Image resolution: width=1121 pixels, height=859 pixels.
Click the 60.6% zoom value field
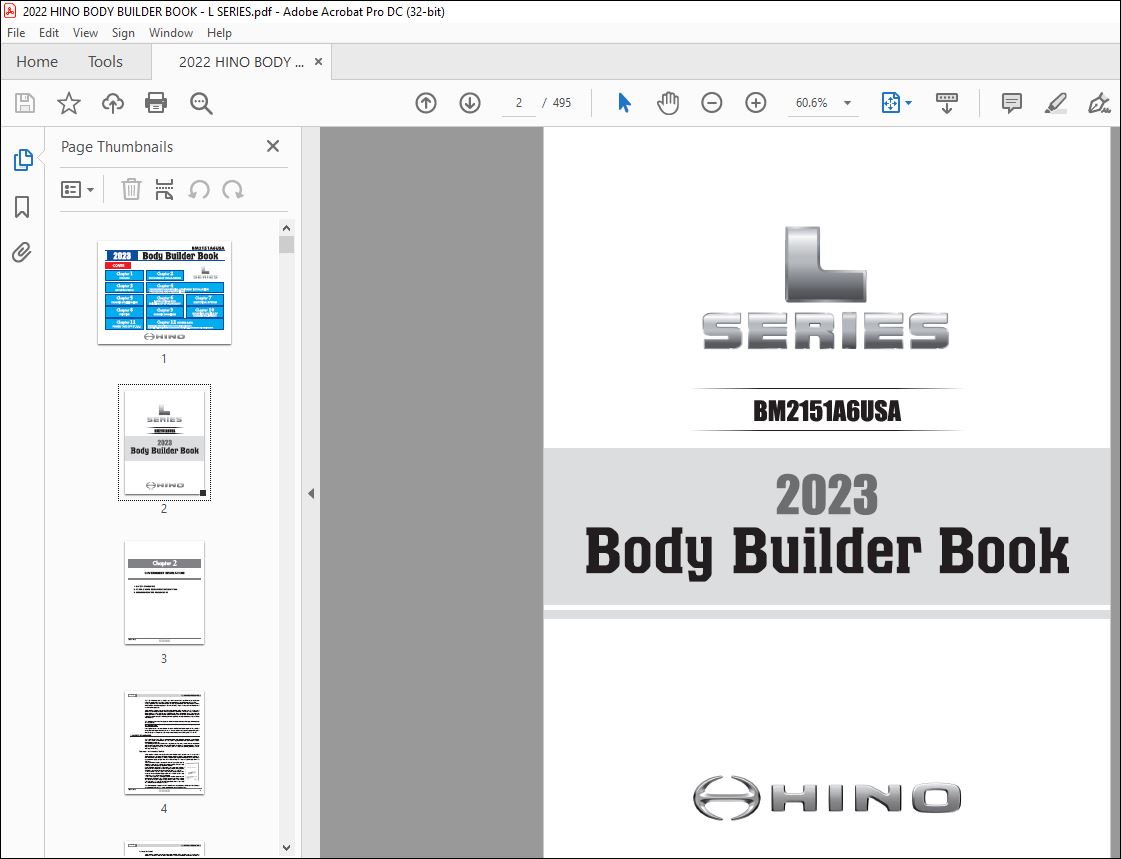pos(812,103)
